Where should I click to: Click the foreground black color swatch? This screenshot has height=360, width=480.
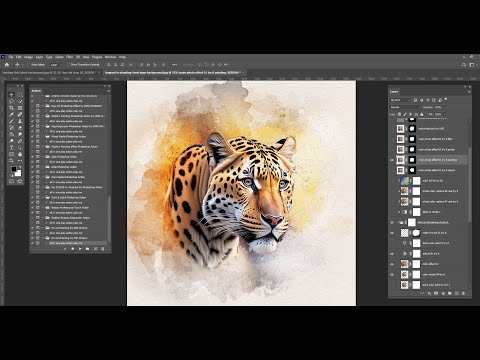click(14, 169)
